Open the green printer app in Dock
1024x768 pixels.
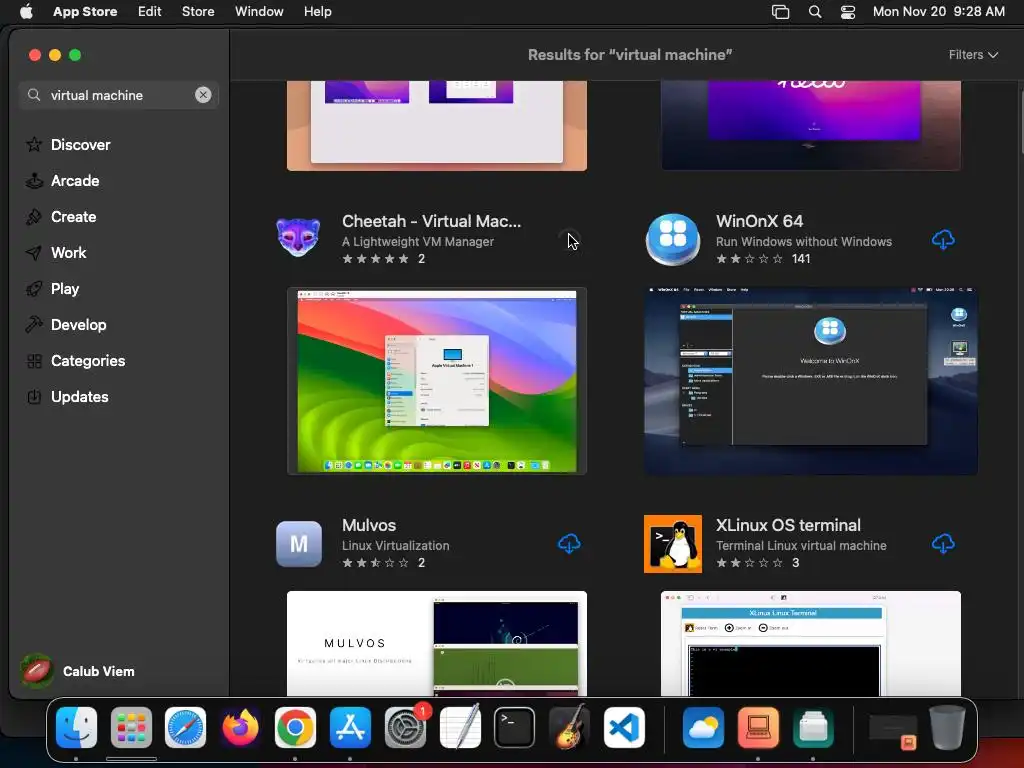coord(812,727)
